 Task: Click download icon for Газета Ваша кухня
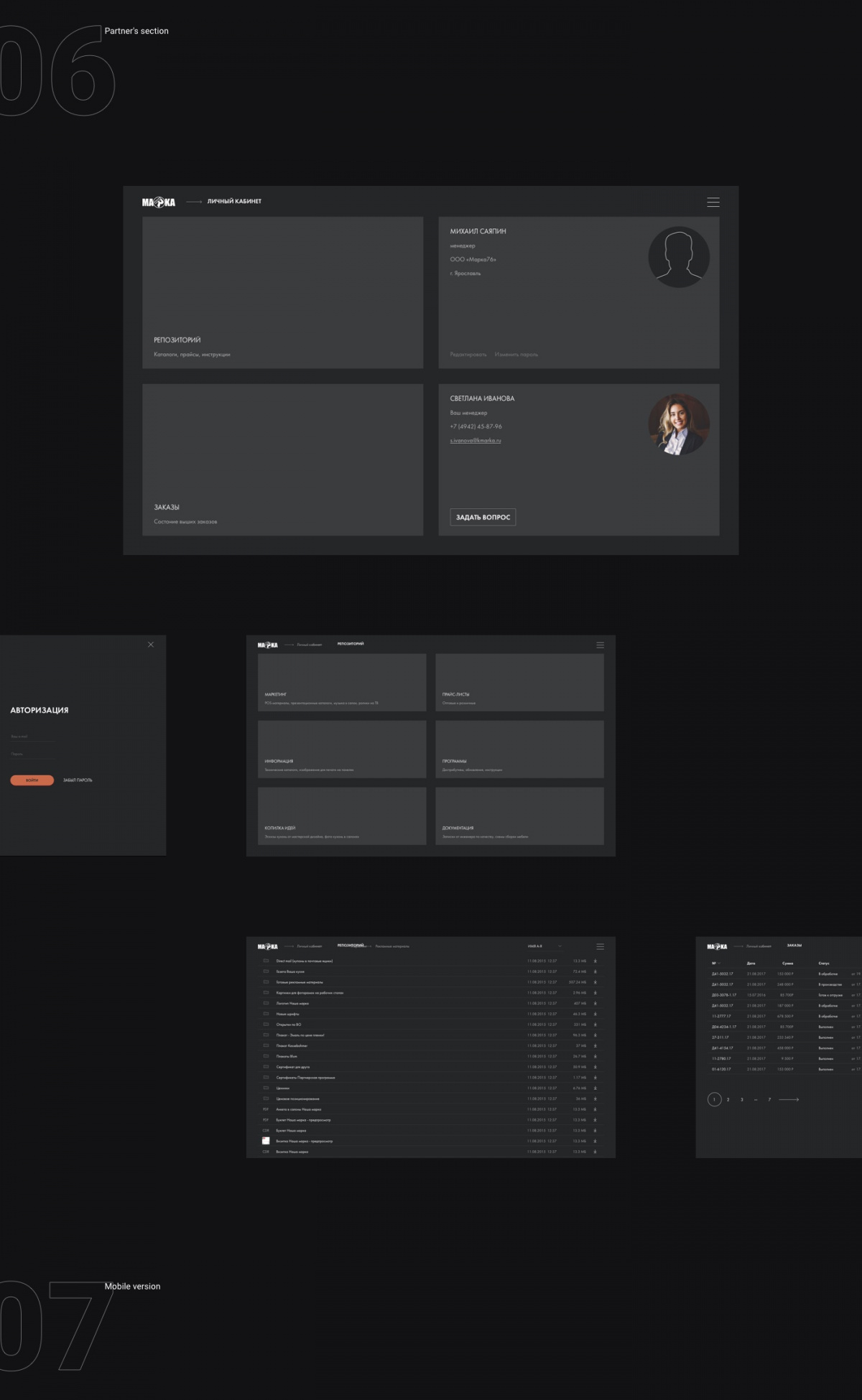click(x=595, y=972)
